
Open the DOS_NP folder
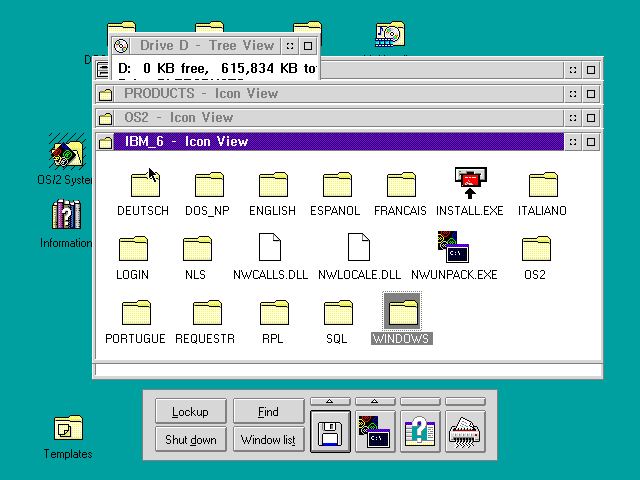[209, 184]
